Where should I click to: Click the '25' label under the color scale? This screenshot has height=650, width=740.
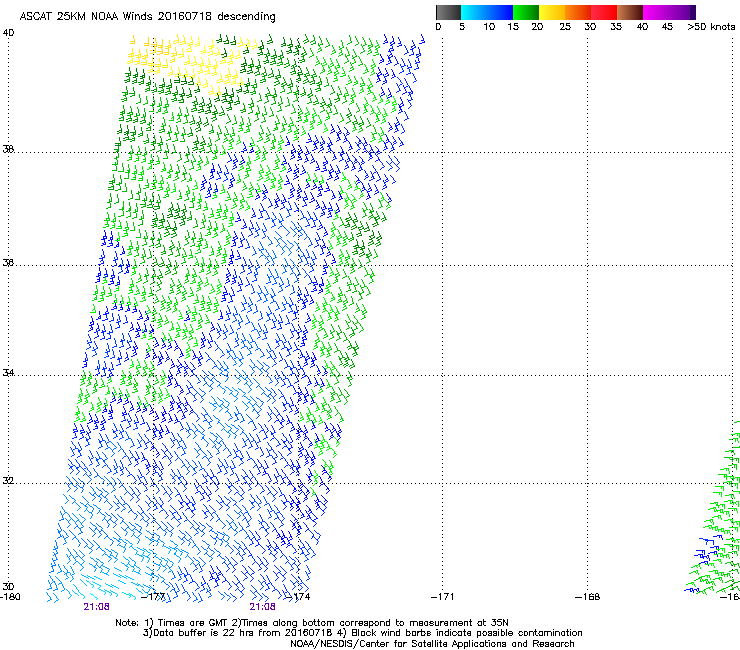pos(565,27)
